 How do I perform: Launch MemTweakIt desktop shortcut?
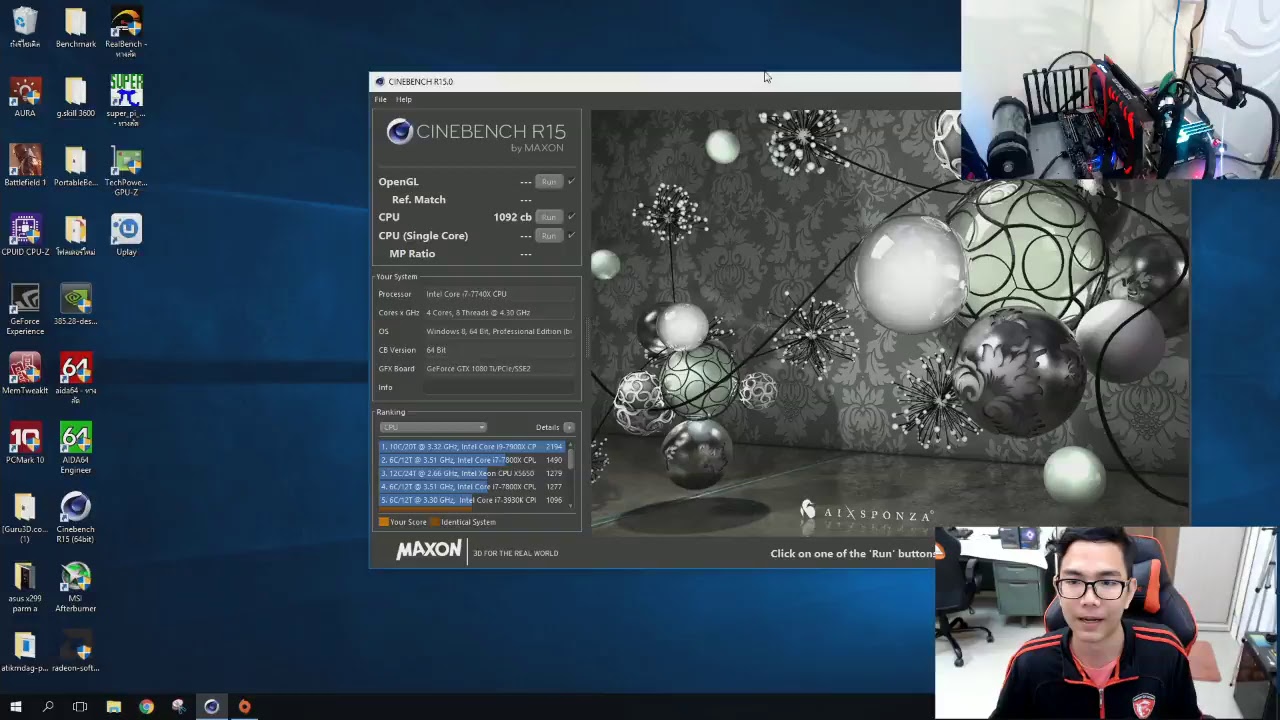pos(25,374)
